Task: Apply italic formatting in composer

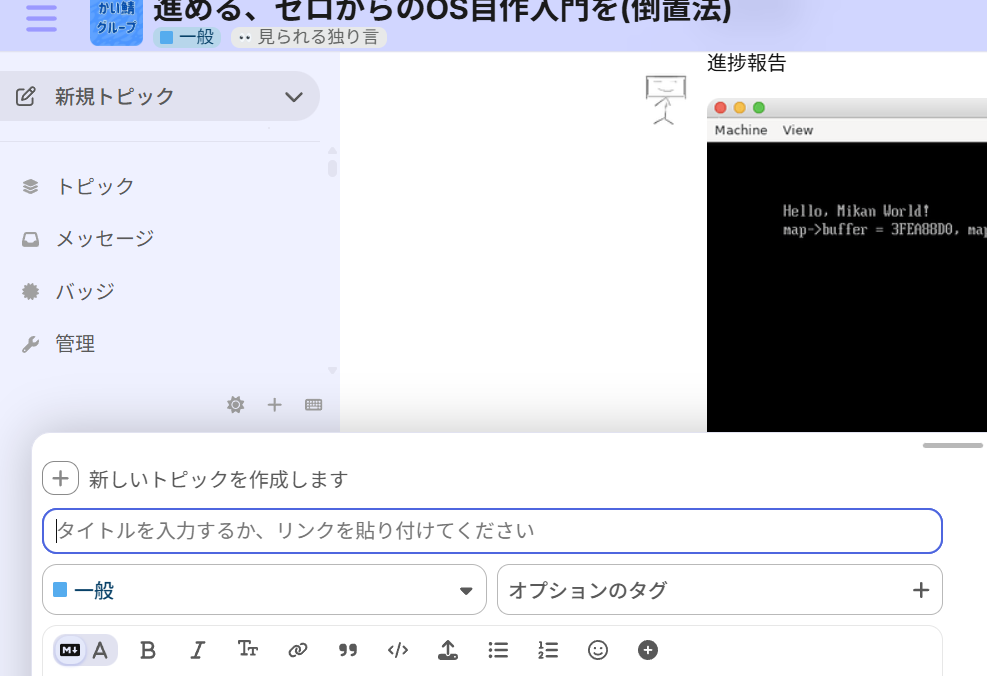Action: click(x=198, y=651)
